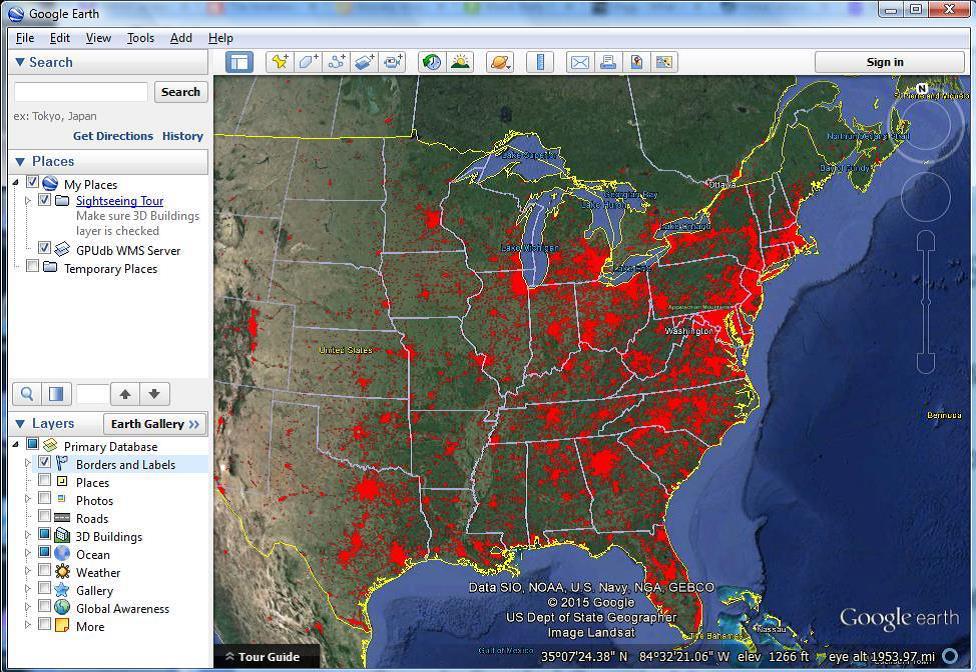Open the print toolbar icon
The image size is (976, 672).
608,62
